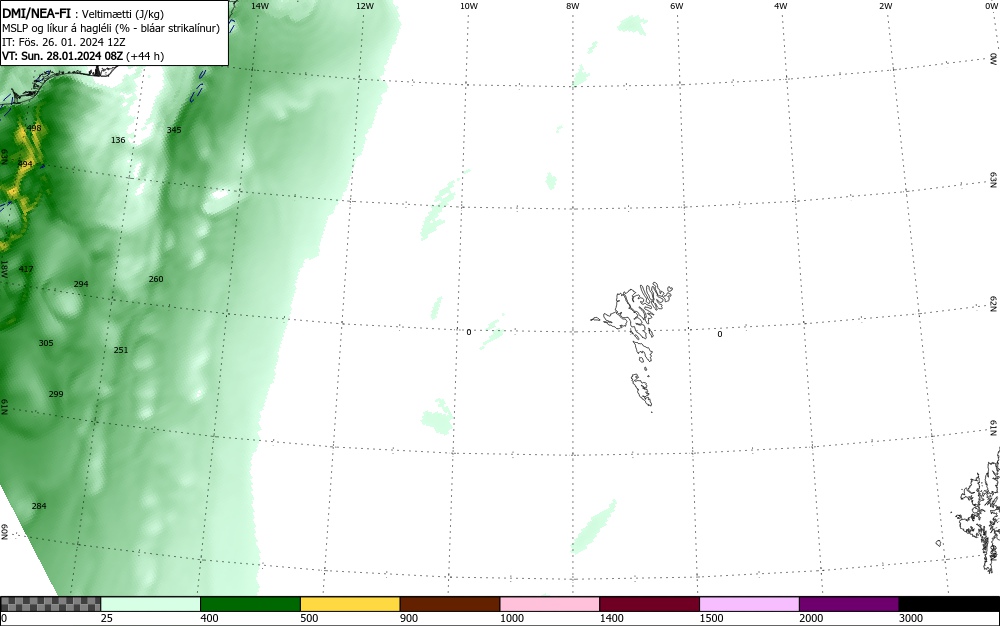Screen dimensions: 1000x626
Task: Click the light mint 25–400 legend swatch
Action: (x=151, y=604)
